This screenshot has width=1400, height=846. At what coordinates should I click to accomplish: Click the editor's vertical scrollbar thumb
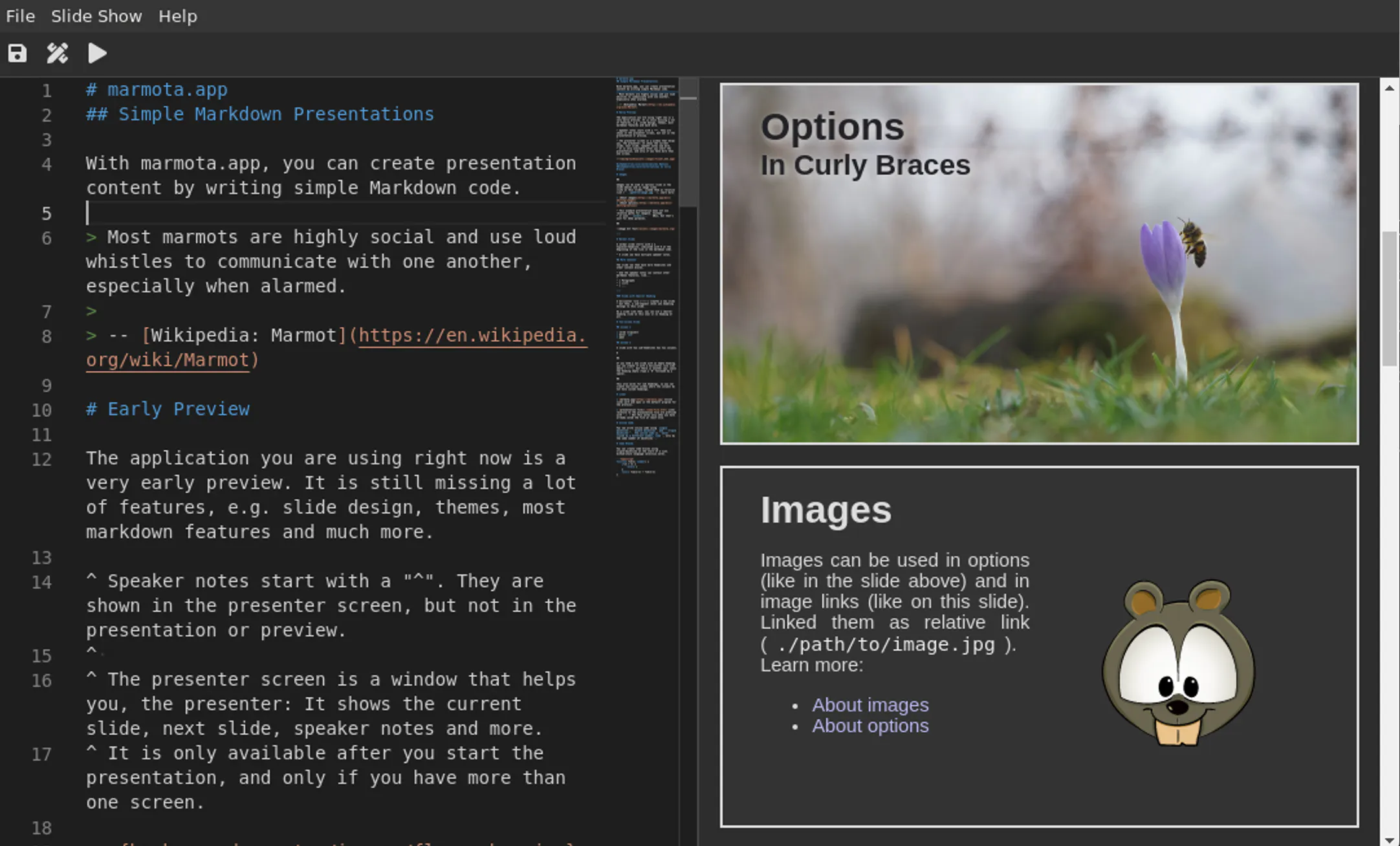tap(688, 142)
